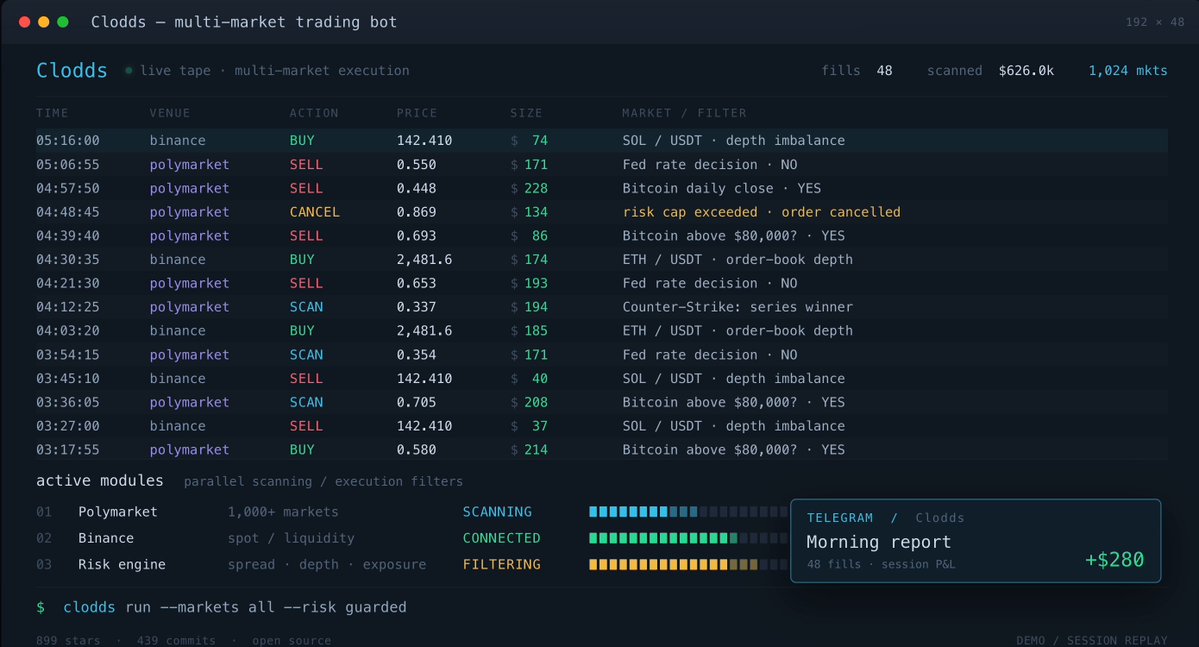Close the Clodds window with the red button
1199x647 pixels.
(x=24, y=22)
